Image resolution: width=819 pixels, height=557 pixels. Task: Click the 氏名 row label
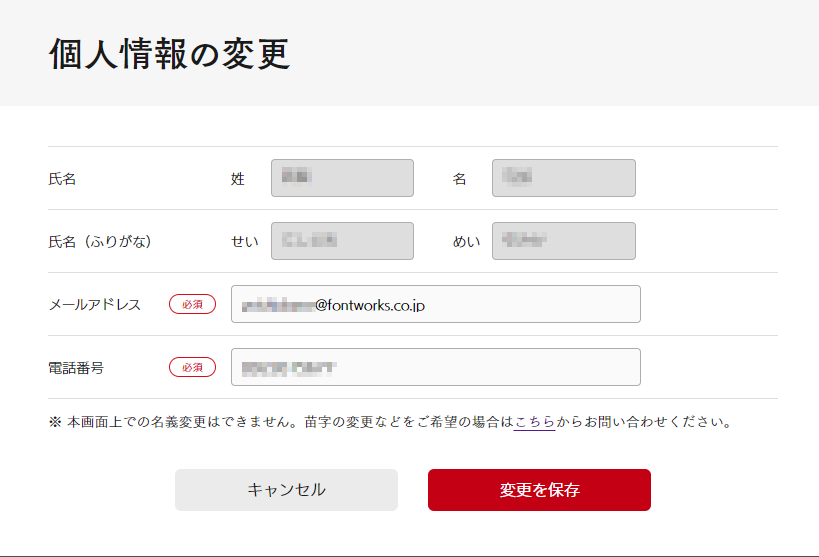coord(62,179)
